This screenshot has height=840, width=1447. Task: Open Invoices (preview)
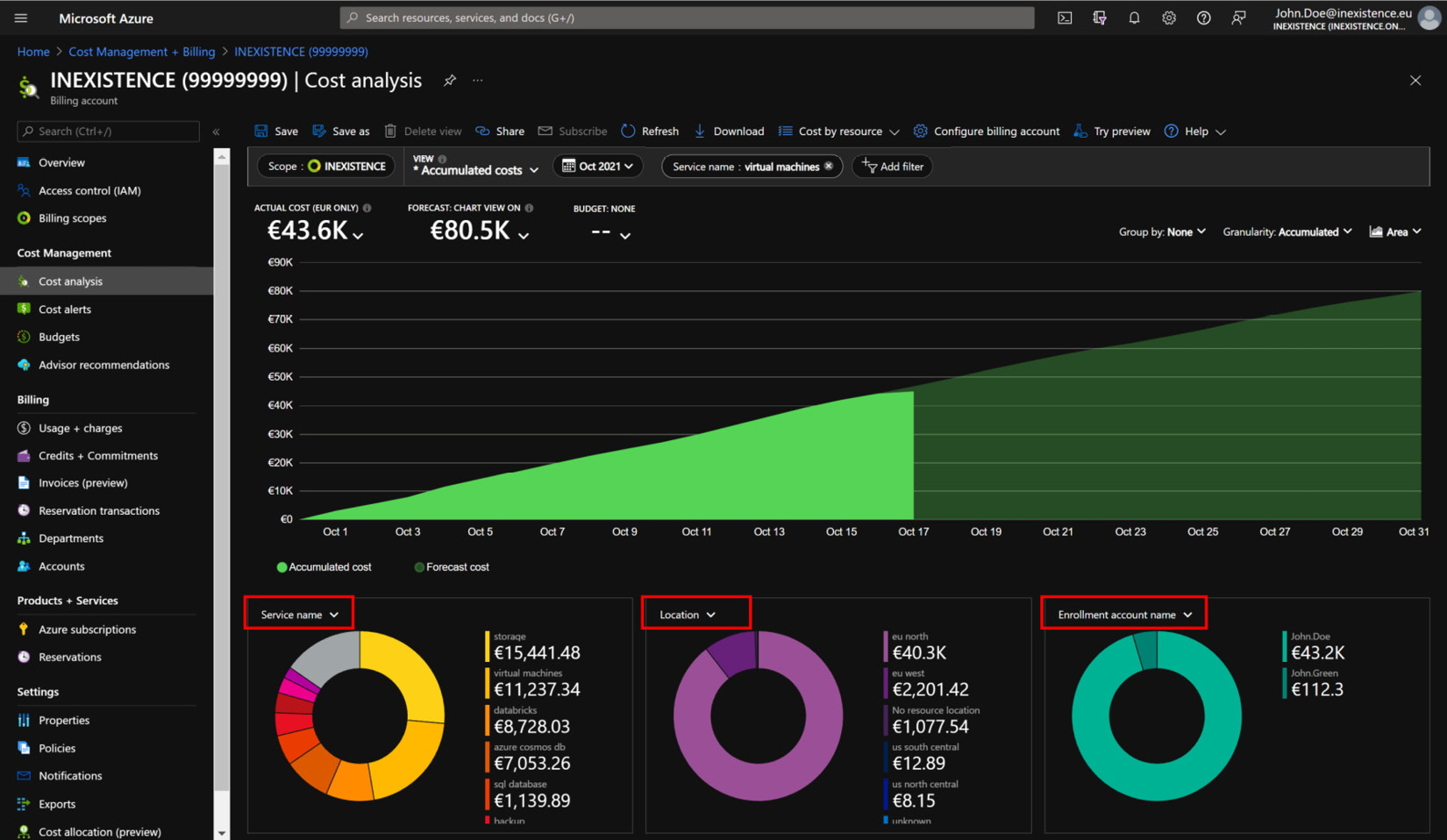click(82, 483)
